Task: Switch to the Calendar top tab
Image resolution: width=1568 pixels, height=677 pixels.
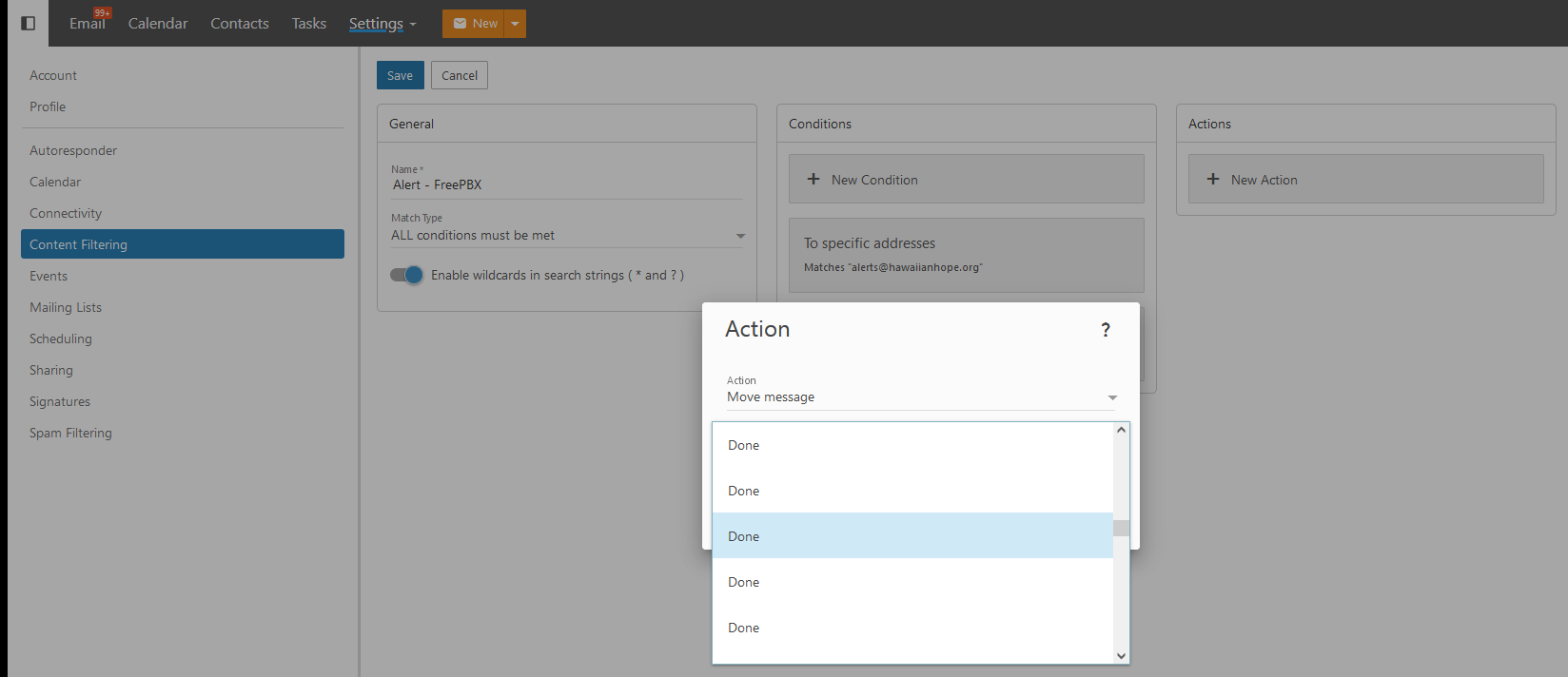Action: click(x=158, y=24)
